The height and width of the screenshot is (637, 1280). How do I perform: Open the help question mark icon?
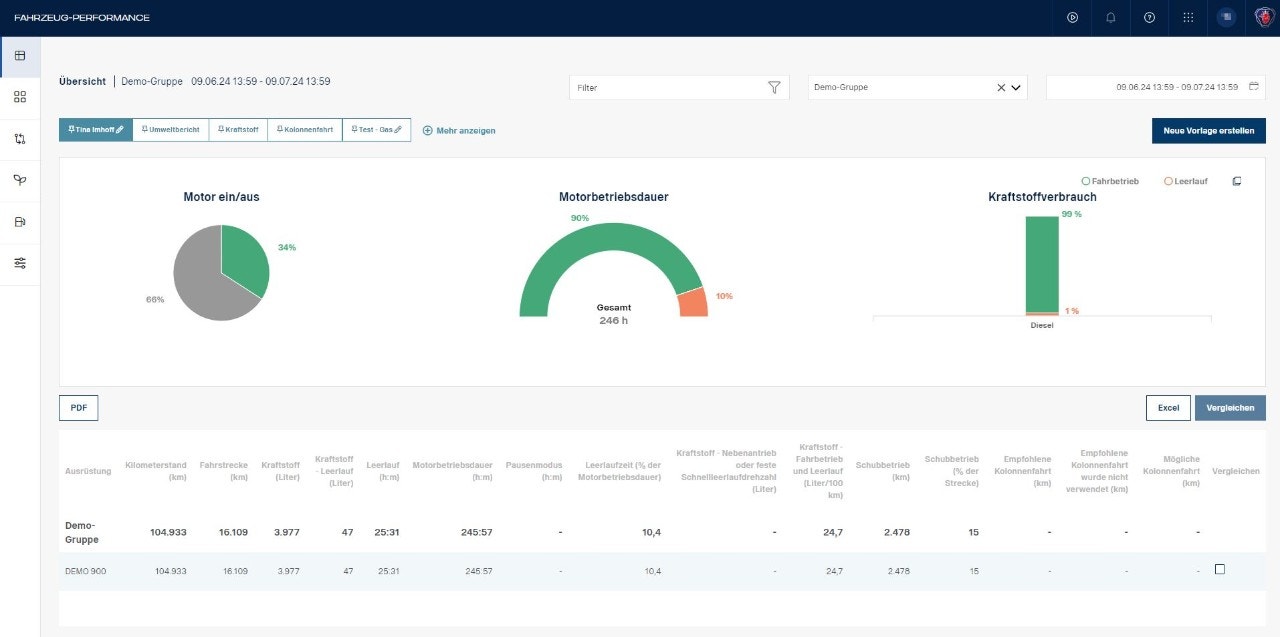(x=1149, y=18)
